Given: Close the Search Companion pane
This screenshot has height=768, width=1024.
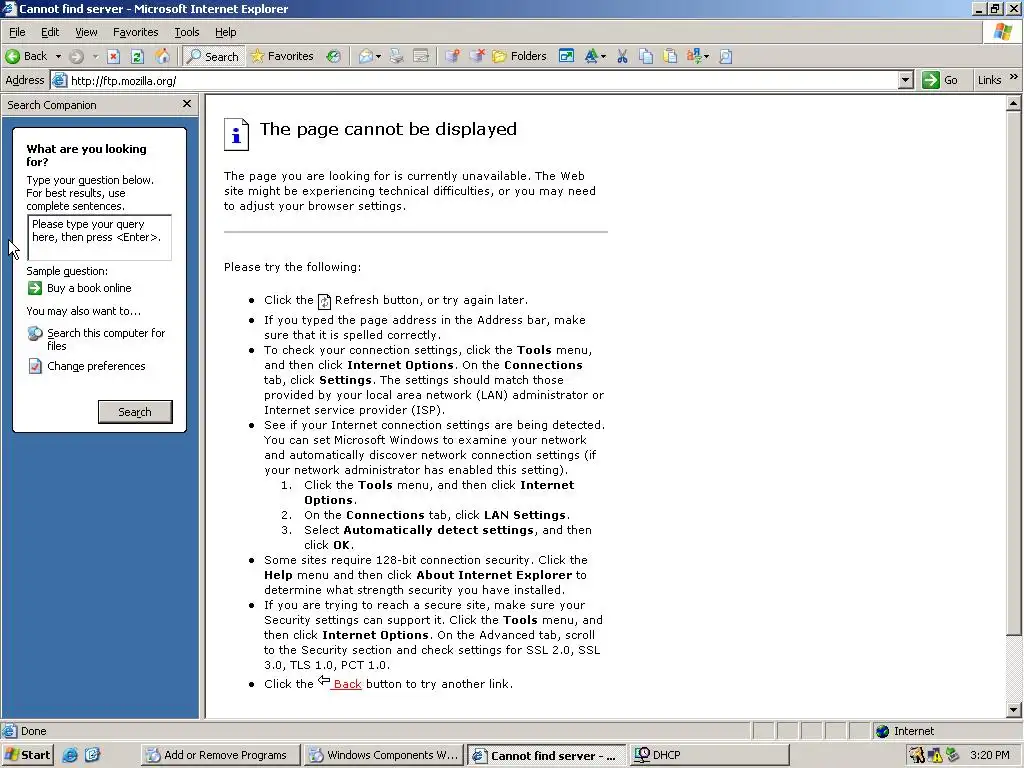Looking at the screenshot, I should coord(187,104).
